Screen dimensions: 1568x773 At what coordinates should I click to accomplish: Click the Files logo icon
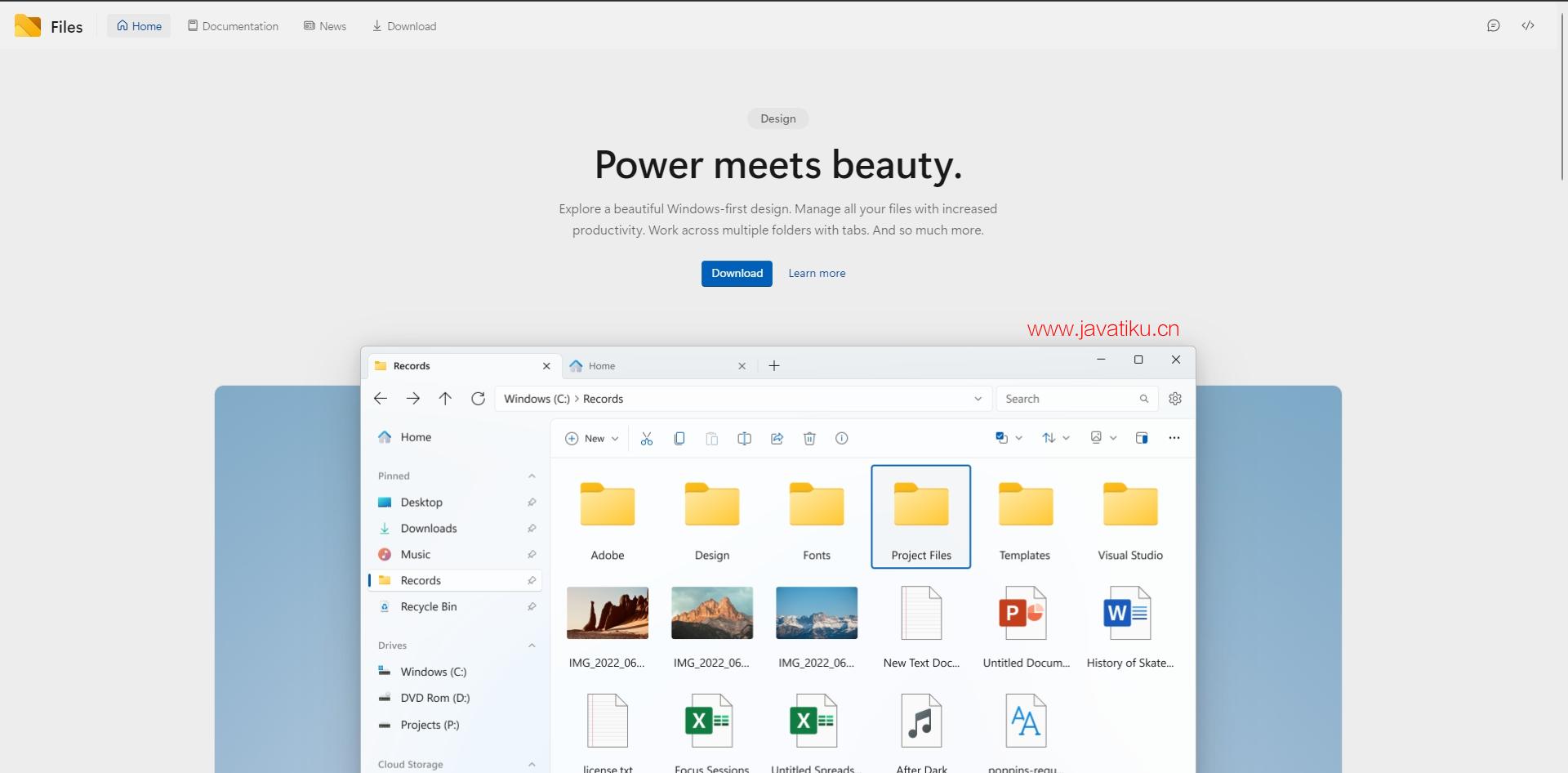pyautogui.click(x=28, y=26)
